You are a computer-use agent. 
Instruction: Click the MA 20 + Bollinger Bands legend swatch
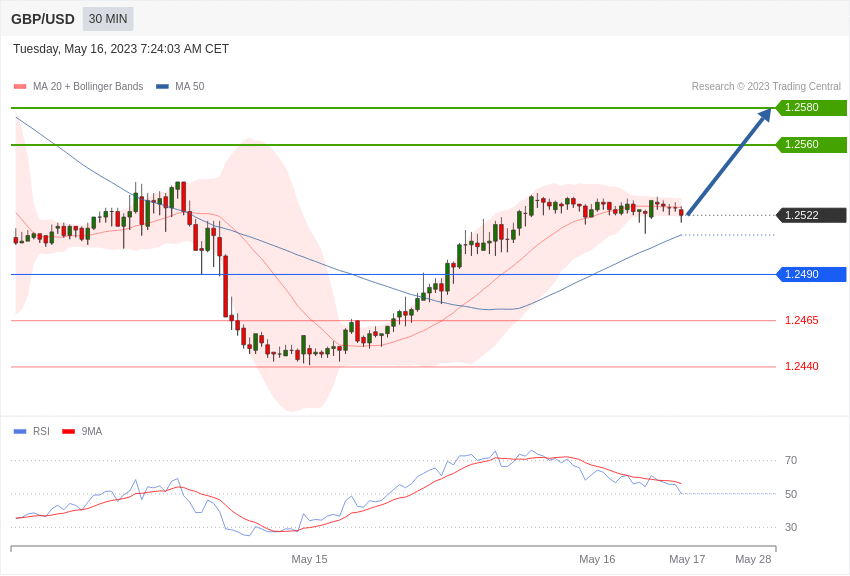pyautogui.click(x=20, y=87)
